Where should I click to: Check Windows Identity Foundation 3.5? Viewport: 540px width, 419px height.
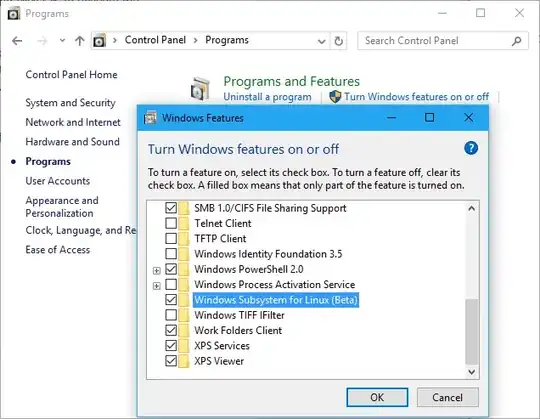click(x=171, y=254)
